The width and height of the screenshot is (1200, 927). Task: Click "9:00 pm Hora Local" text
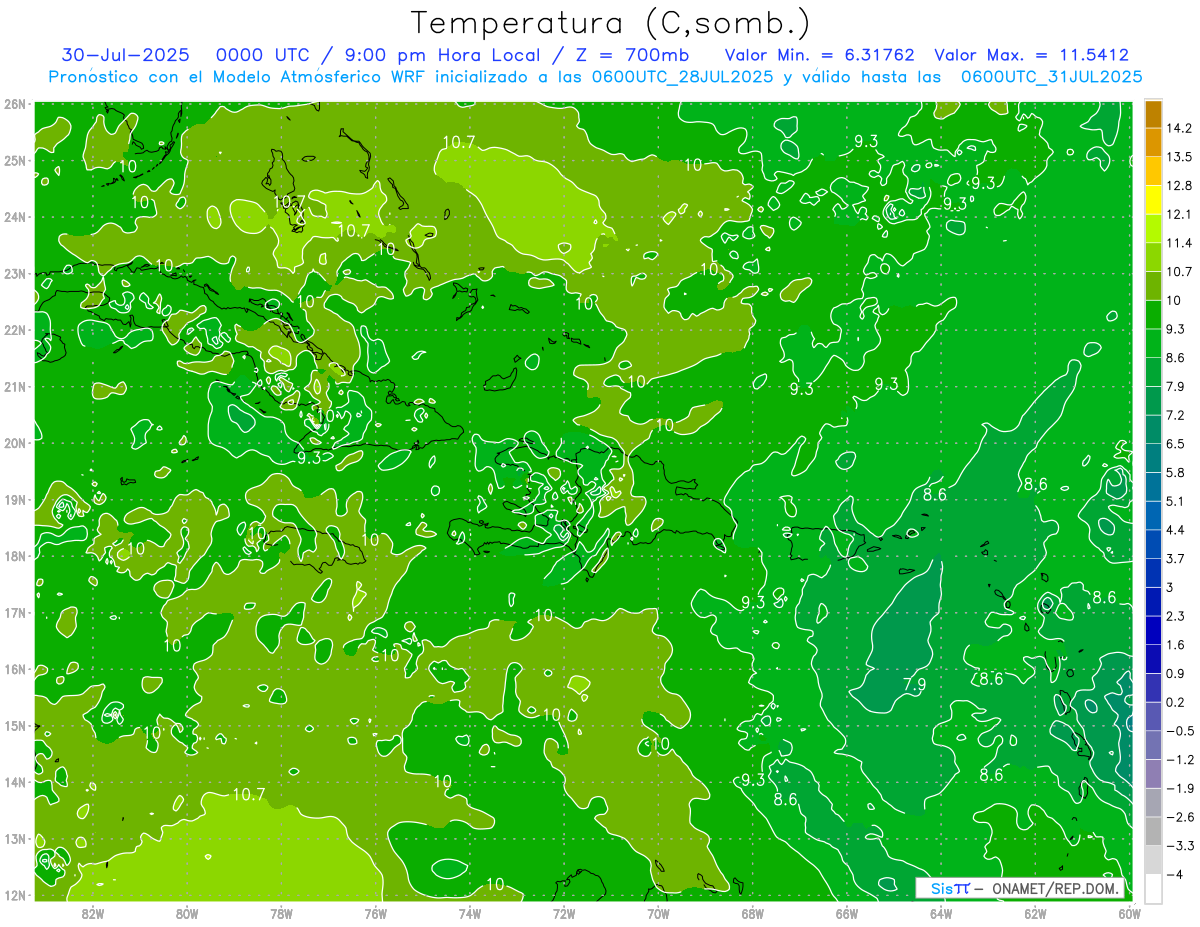click(x=443, y=55)
